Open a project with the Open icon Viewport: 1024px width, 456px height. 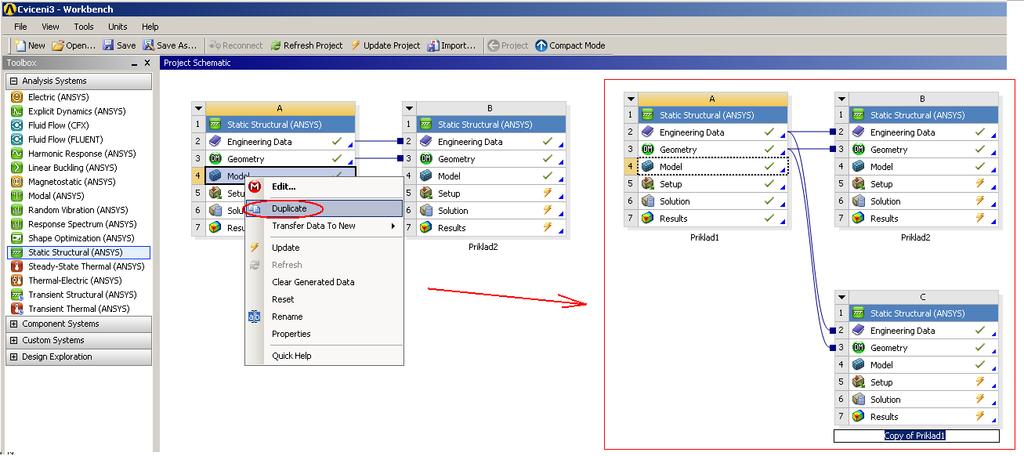(74, 46)
